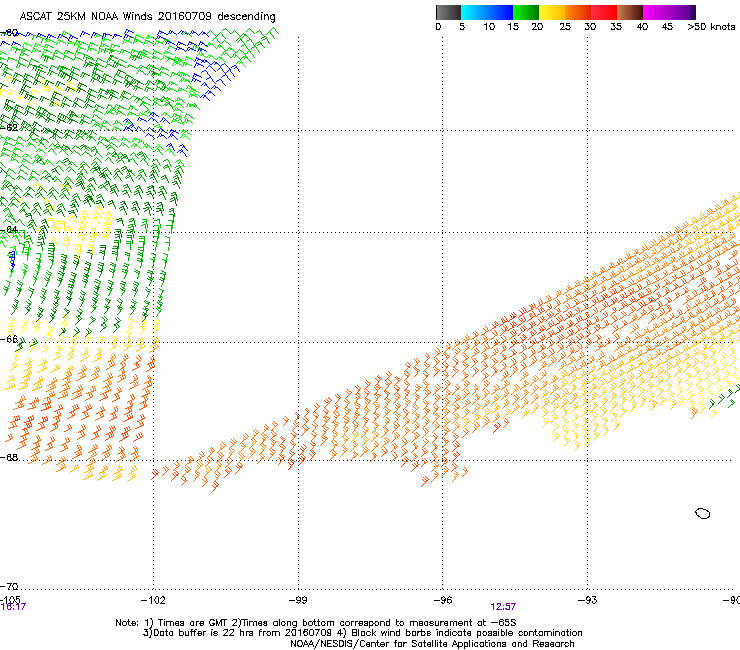Click the gray 0-5 knots color swatch

coord(448,12)
